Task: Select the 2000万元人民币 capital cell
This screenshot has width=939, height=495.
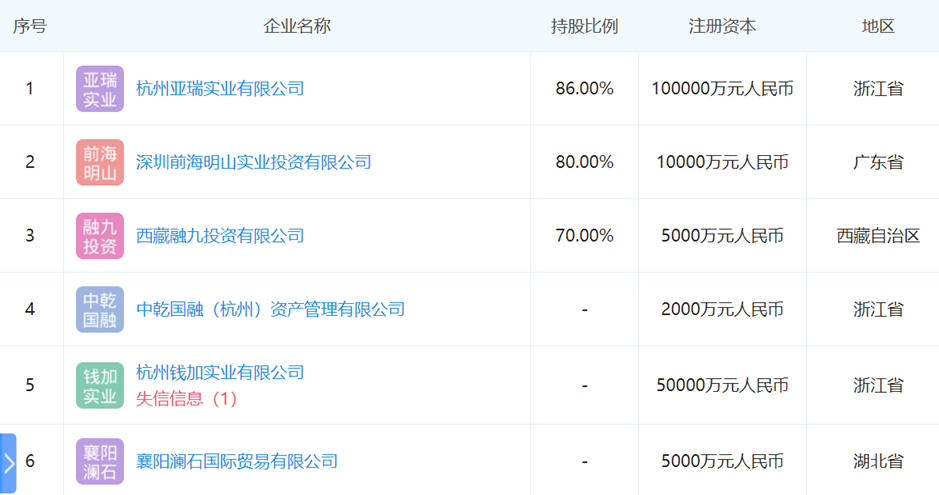Action: click(722, 309)
